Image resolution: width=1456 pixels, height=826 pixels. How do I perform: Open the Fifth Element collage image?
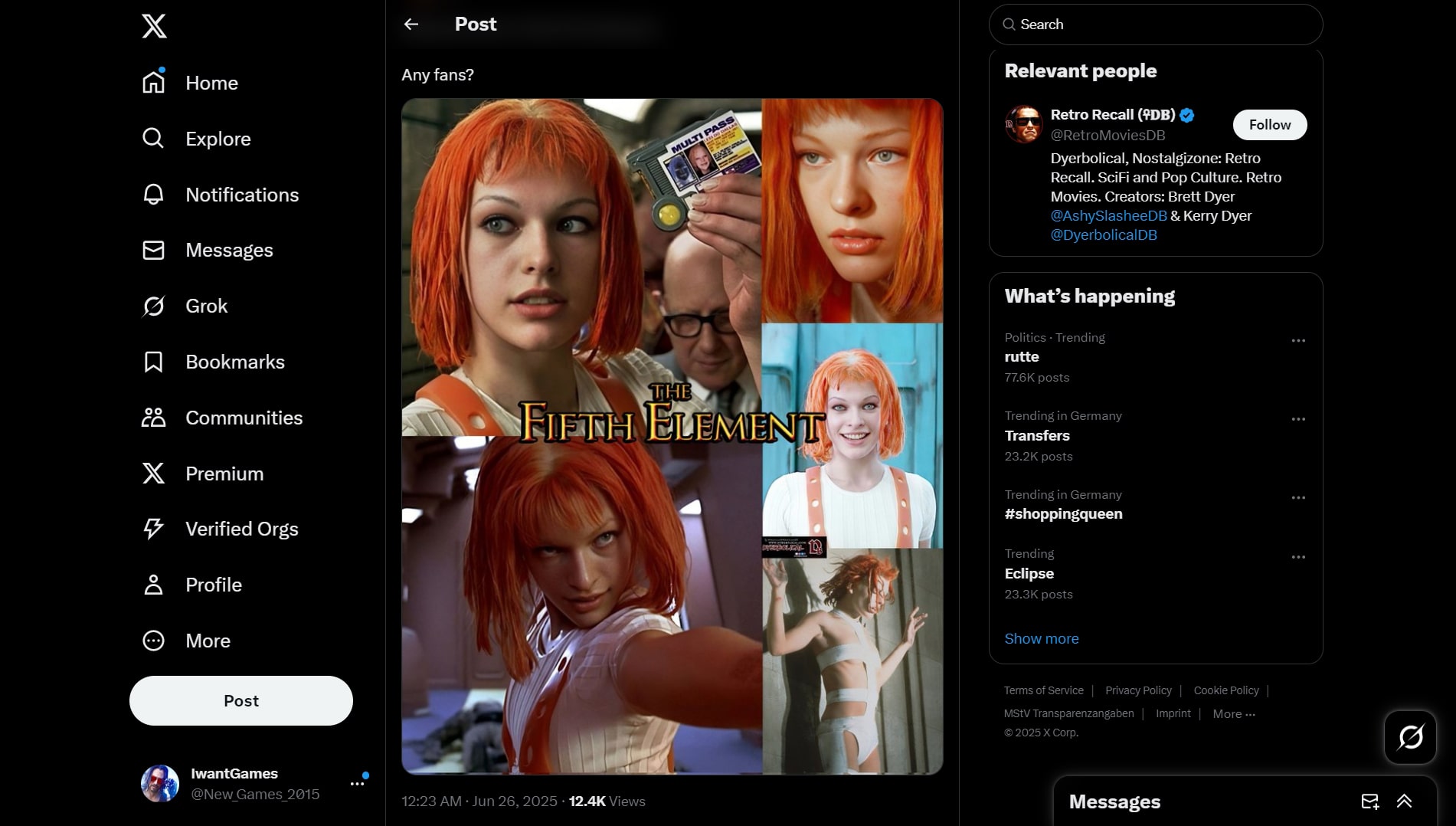[x=672, y=436]
